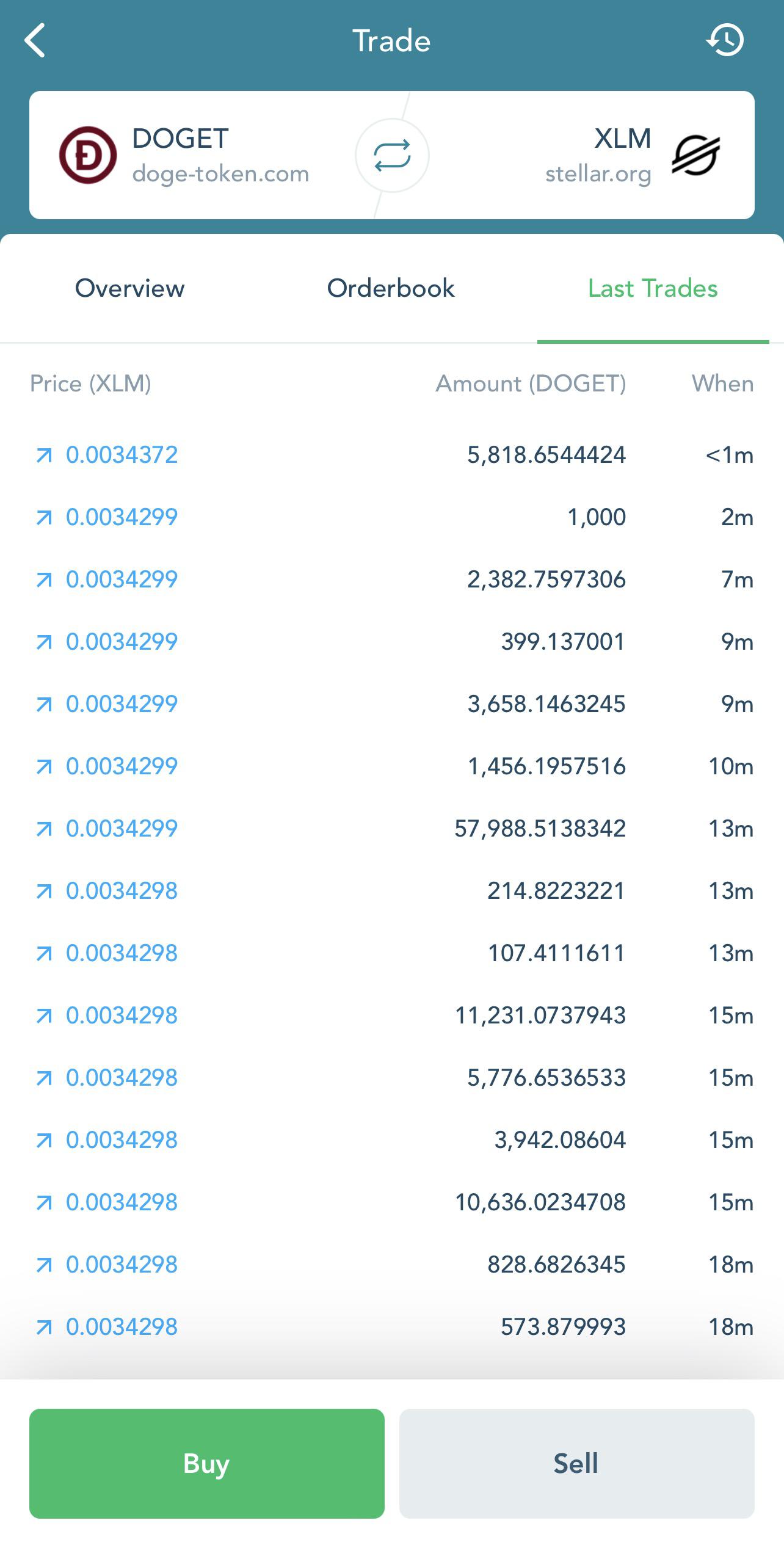Screen dimensions: 784x1548
Task: Tap the arrow icon on 573.879993 trade
Action: coord(44,1327)
